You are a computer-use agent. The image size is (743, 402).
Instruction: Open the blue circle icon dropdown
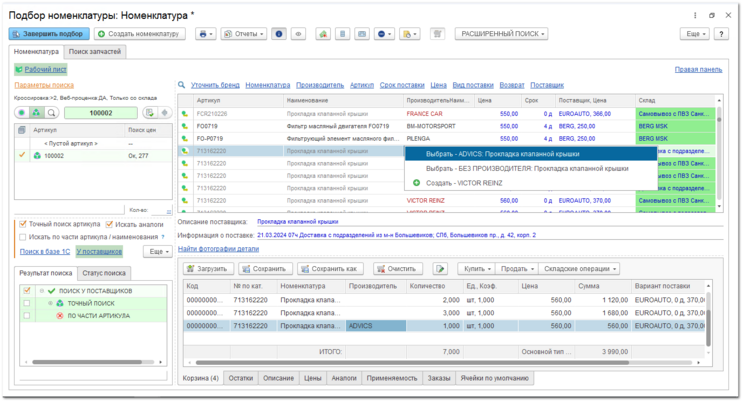(x=384, y=34)
